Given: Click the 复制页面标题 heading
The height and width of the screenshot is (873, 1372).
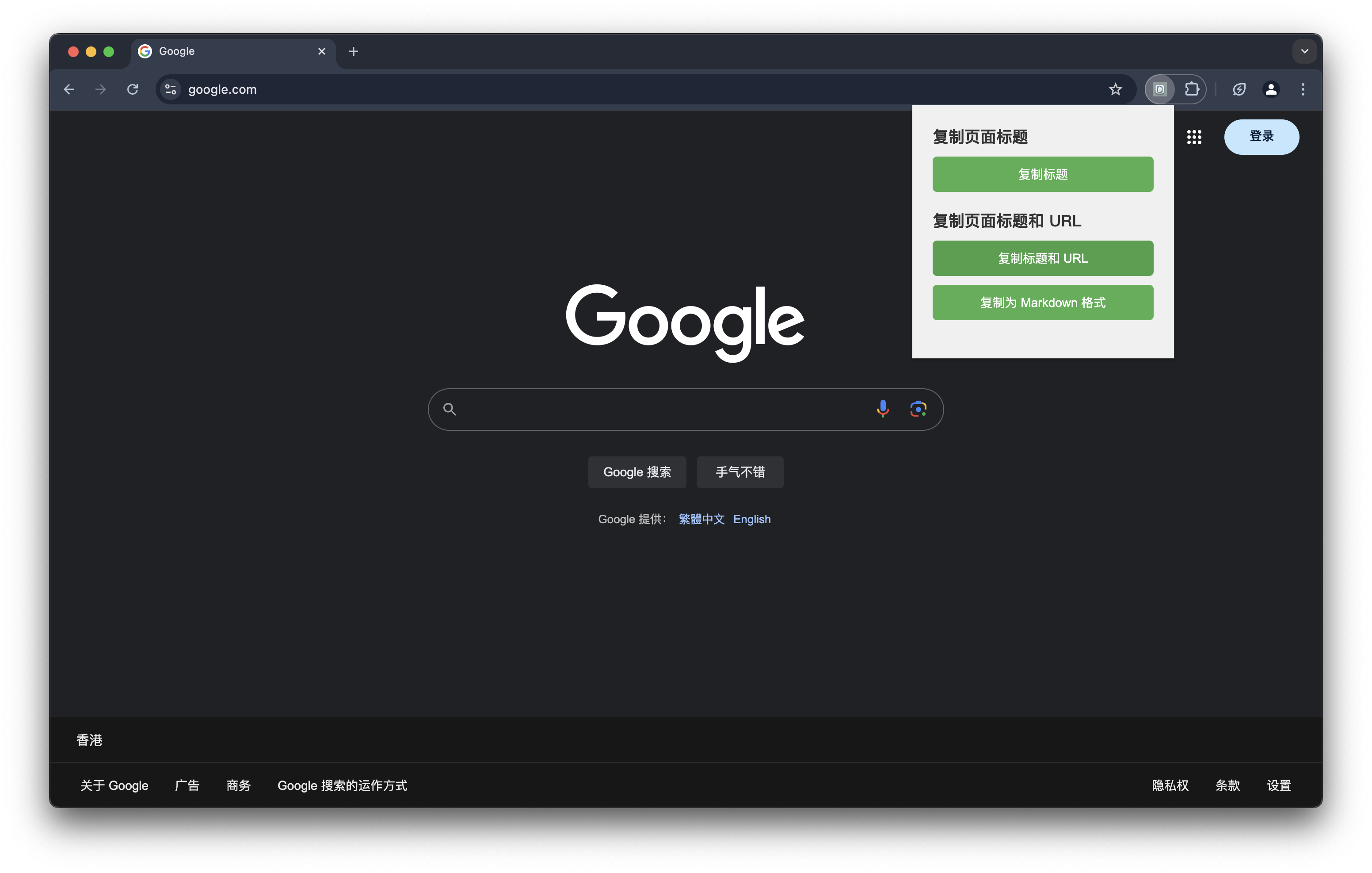Looking at the screenshot, I should coord(980,137).
